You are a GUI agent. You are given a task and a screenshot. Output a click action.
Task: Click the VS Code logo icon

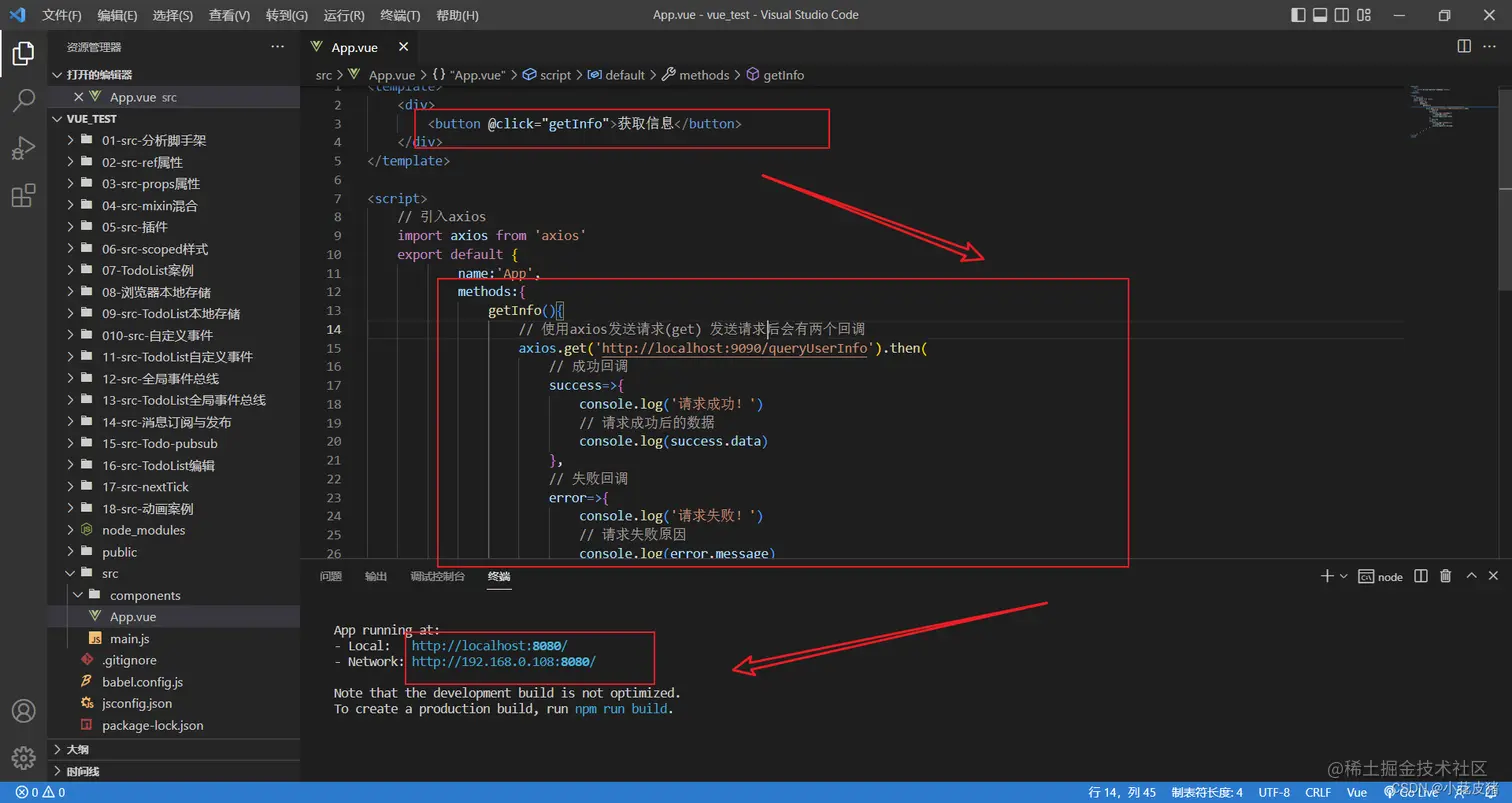[x=17, y=15]
